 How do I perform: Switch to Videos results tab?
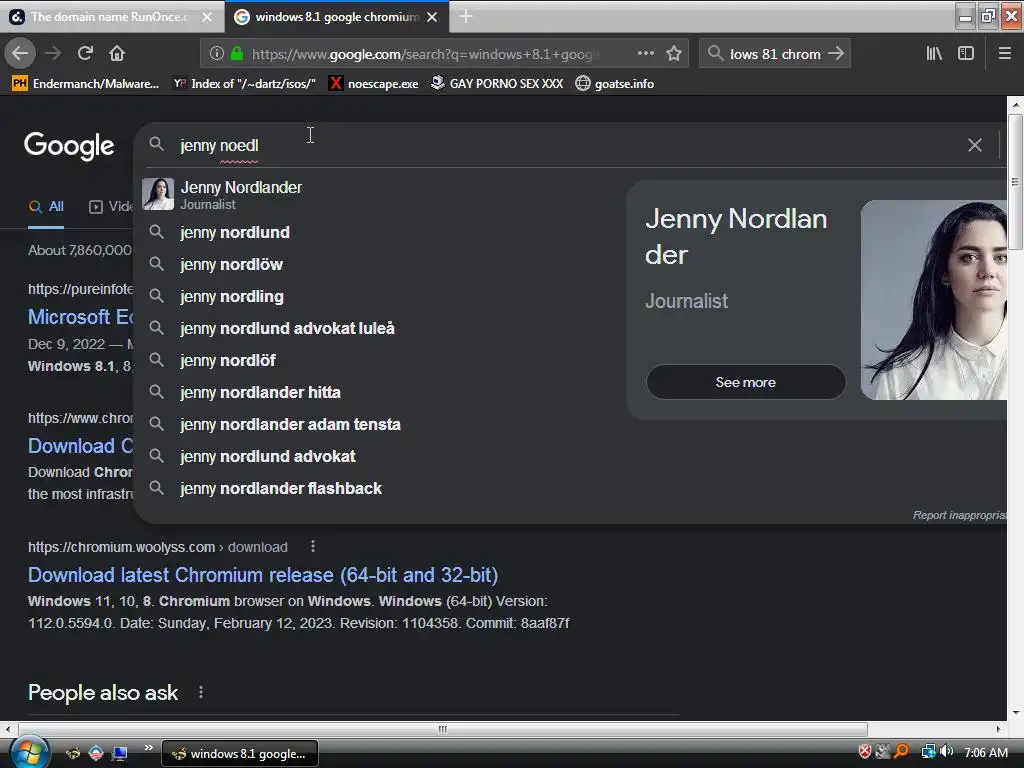coord(110,207)
